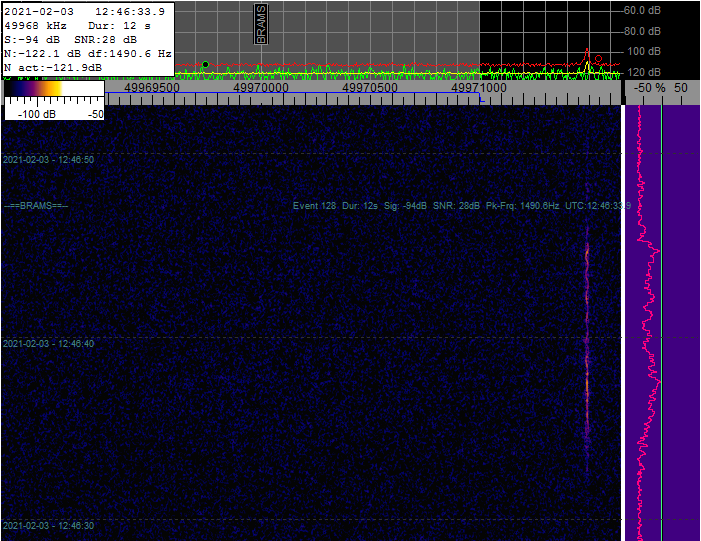Select the 49969500 frequency label
Screen dimensions: 701x541
pos(152,87)
